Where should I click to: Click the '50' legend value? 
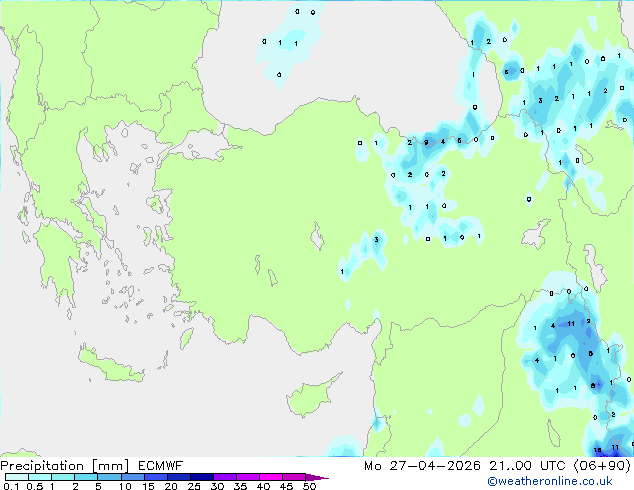point(309,486)
